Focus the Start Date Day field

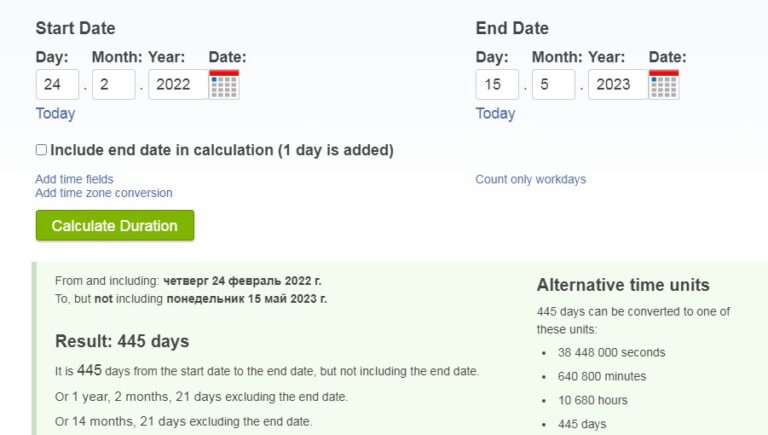pyautogui.click(x=57, y=84)
